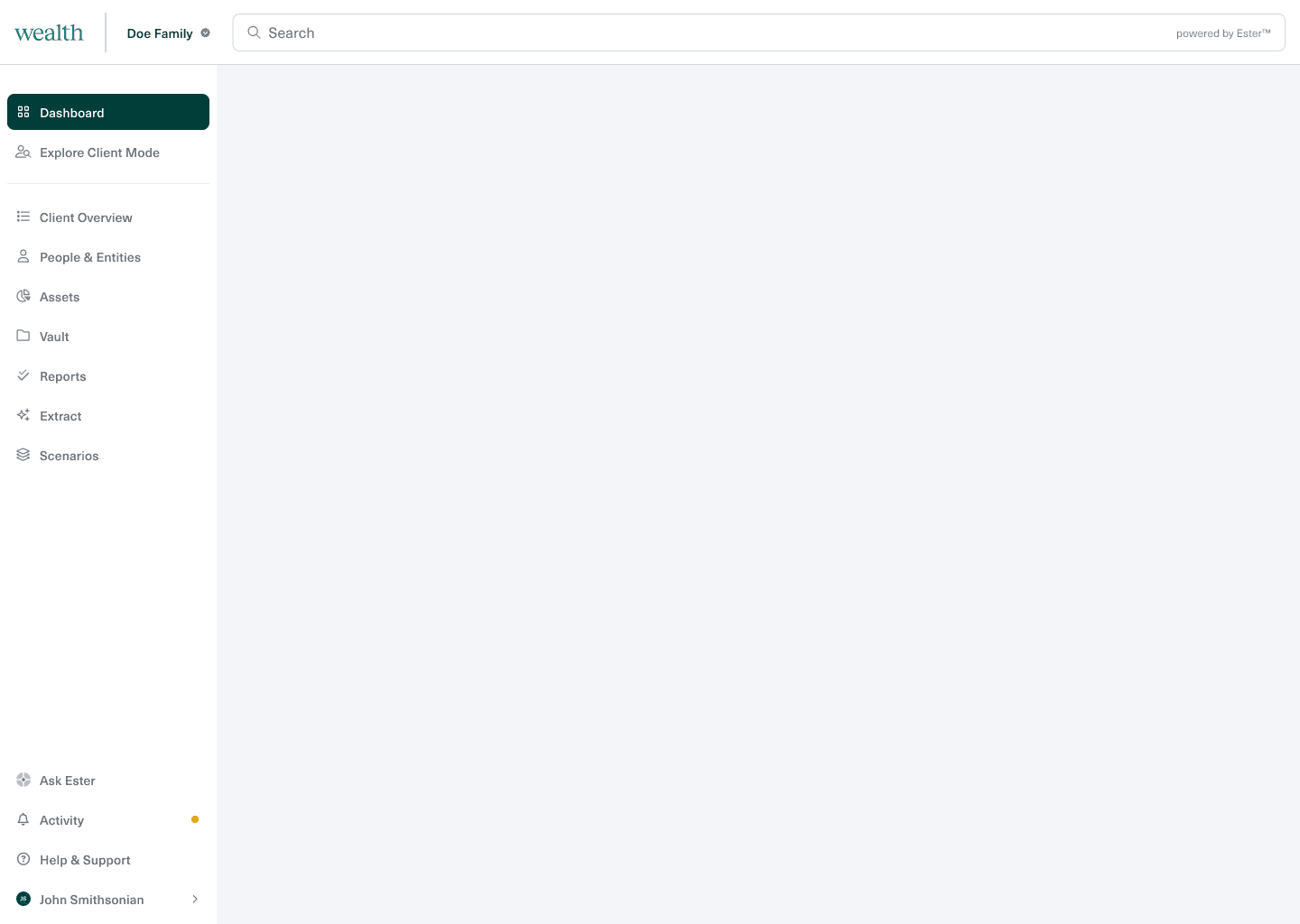The width and height of the screenshot is (1300, 924).
Task: Click the Search input field
Action: coord(758,32)
